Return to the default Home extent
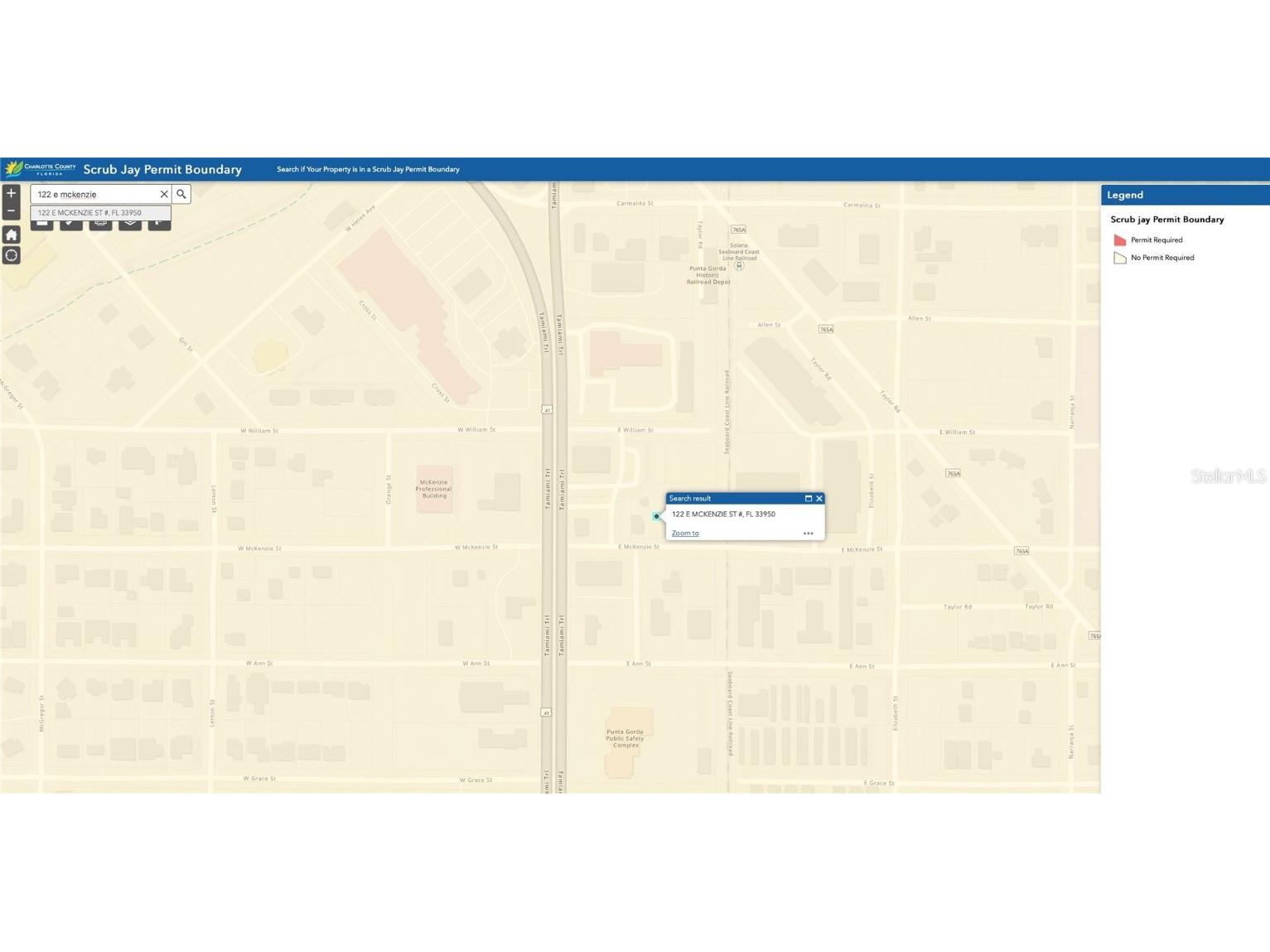This screenshot has height=952, width=1270. pos(11,234)
